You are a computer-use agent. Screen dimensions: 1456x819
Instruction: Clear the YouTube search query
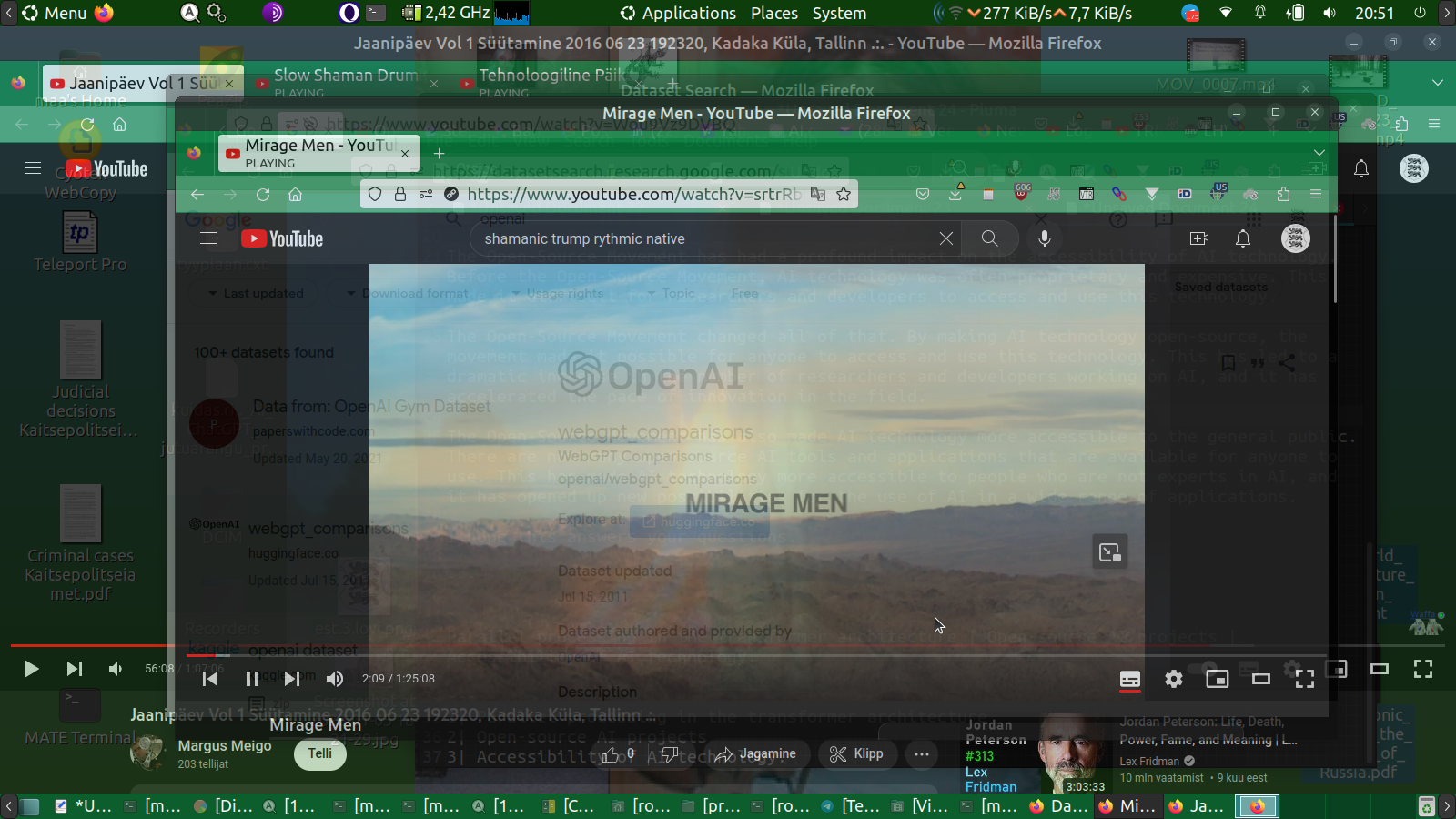(946, 238)
